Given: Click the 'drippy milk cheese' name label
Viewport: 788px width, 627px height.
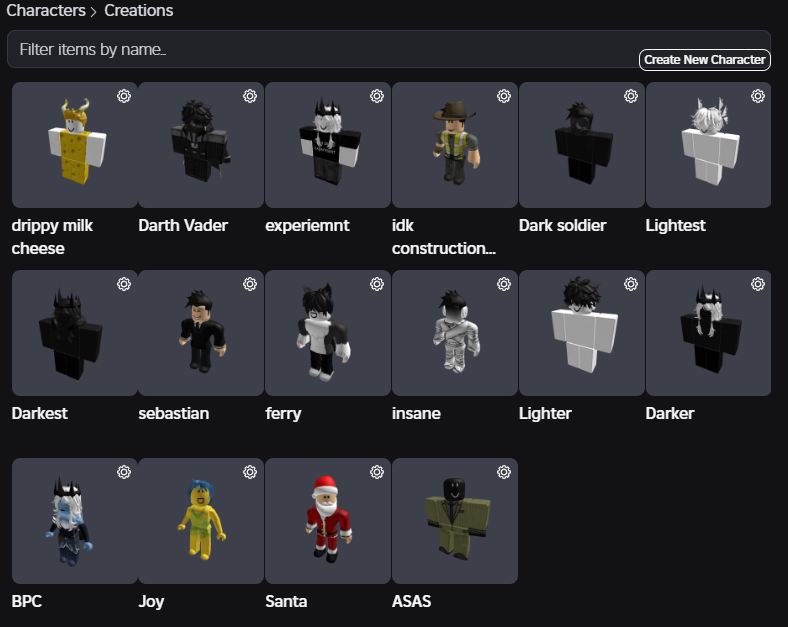Looking at the screenshot, I should pyautogui.click(x=52, y=237).
